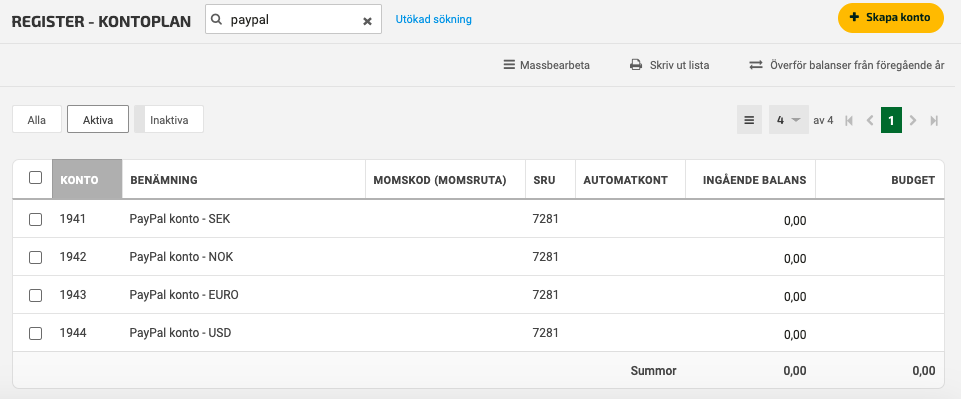The image size is (961, 399).
Task: Click the Skapa konto button
Action: pos(891,18)
